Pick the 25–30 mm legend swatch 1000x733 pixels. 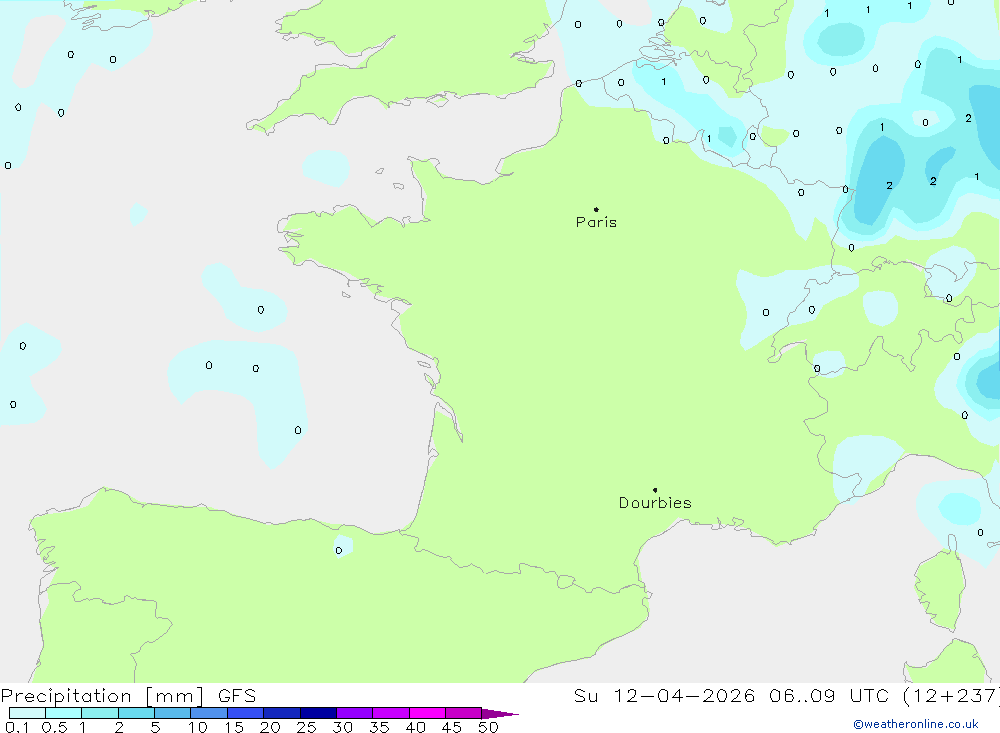pyautogui.click(x=318, y=713)
